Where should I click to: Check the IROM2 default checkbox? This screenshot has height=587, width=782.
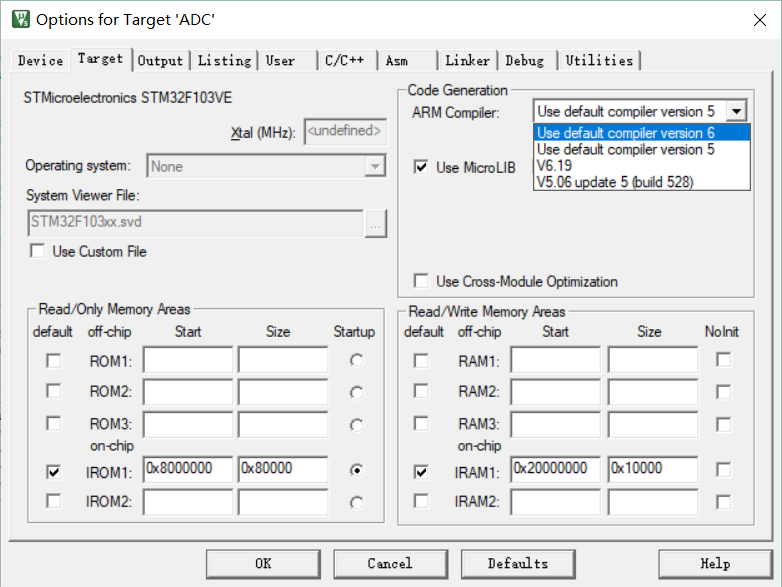pos(54,501)
